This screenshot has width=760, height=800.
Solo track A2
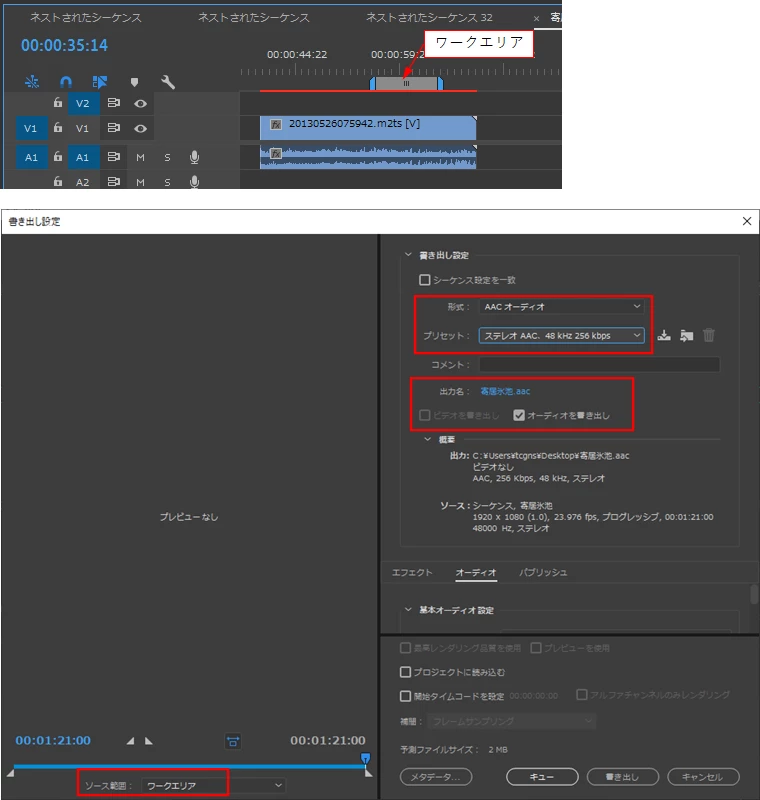click(167, 182)
